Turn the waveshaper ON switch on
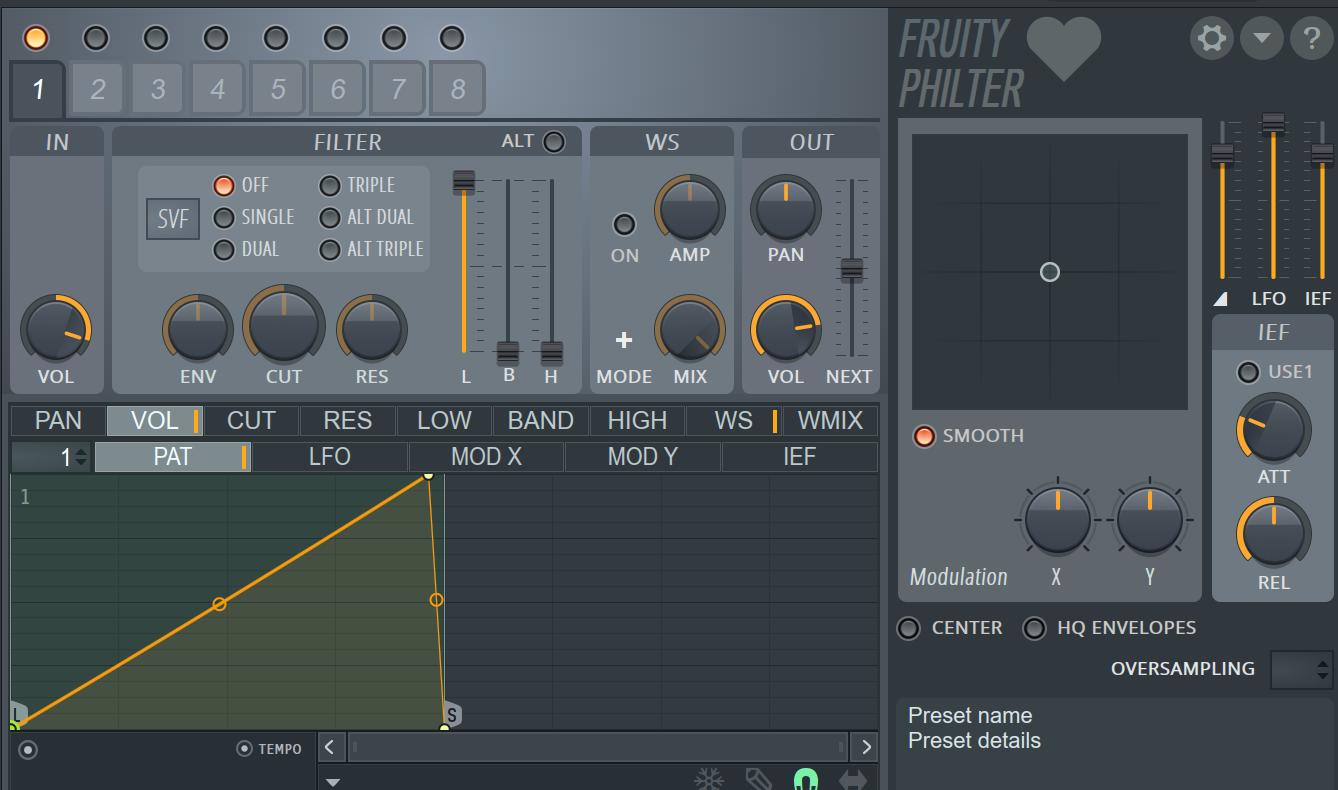This screenshot has width=1338, height=790. [624, 224]
